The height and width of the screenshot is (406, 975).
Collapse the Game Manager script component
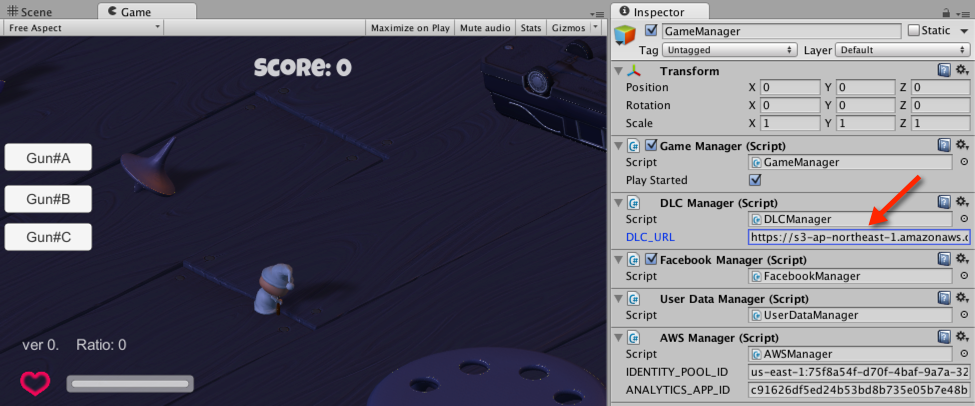tap(617, 145)
